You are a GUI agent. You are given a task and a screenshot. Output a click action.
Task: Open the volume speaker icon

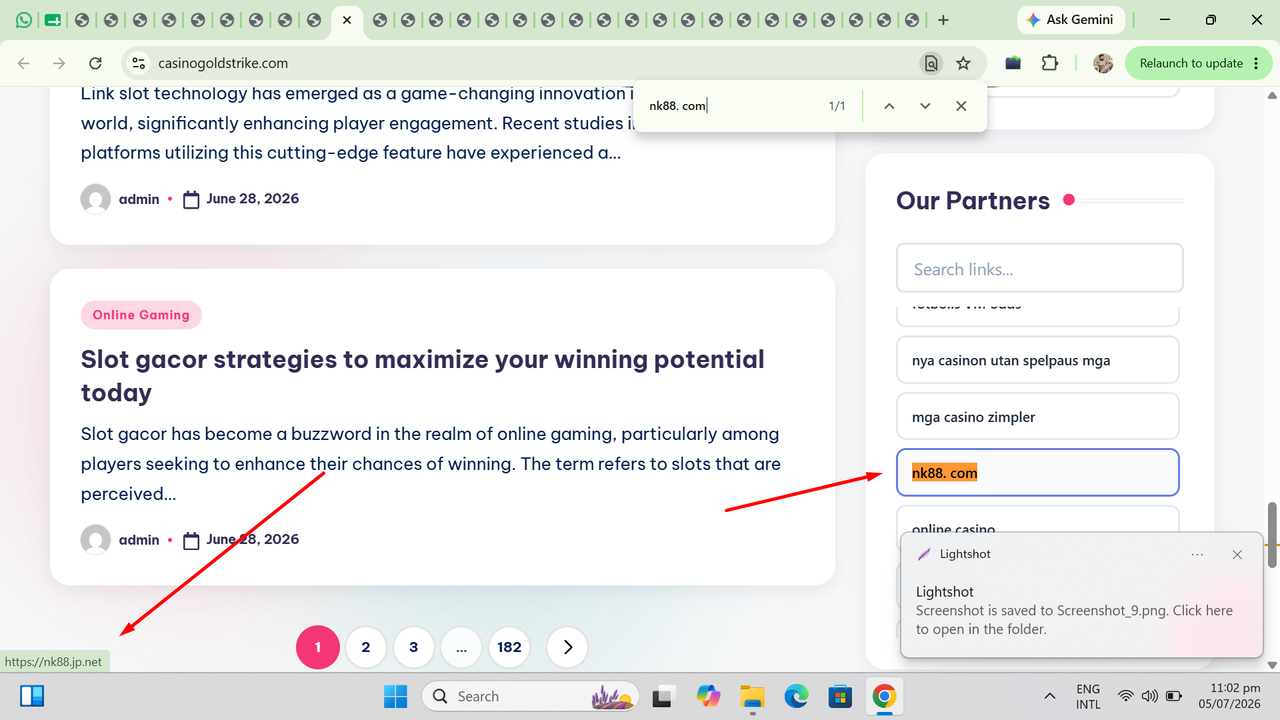point(1149,696)
